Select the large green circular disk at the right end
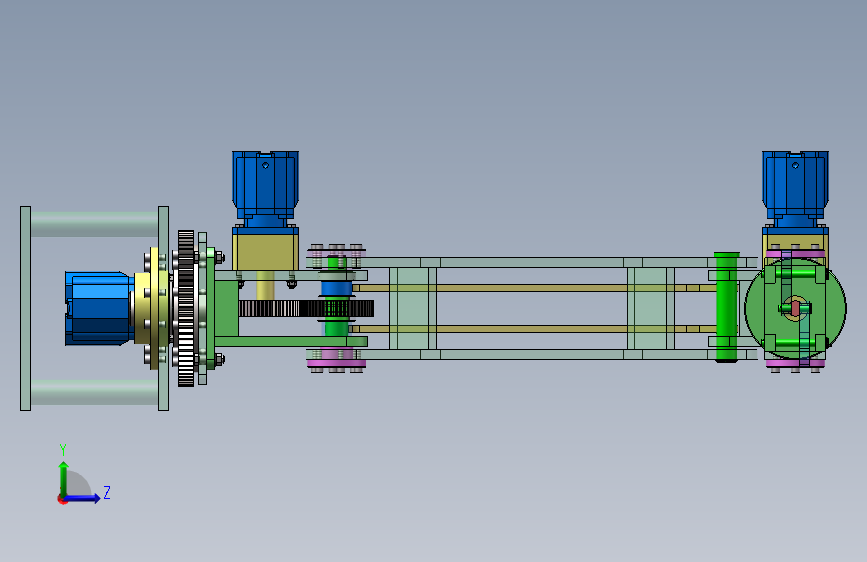Viewport: 867px width, 562px height. click(x=795, y=308)
